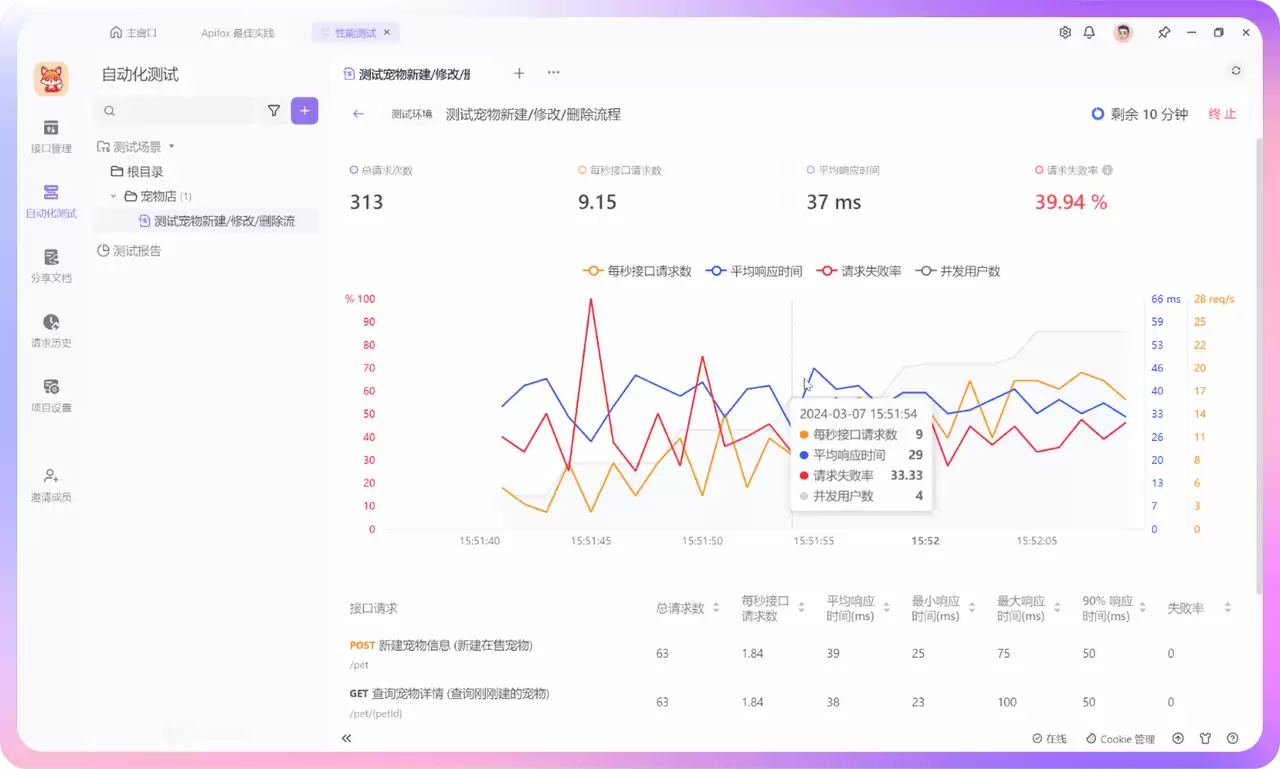This screenshot has height=769, width=1280.
Task: Click the GET 查询宠物详情 row
Action: [x=790, y=702]
